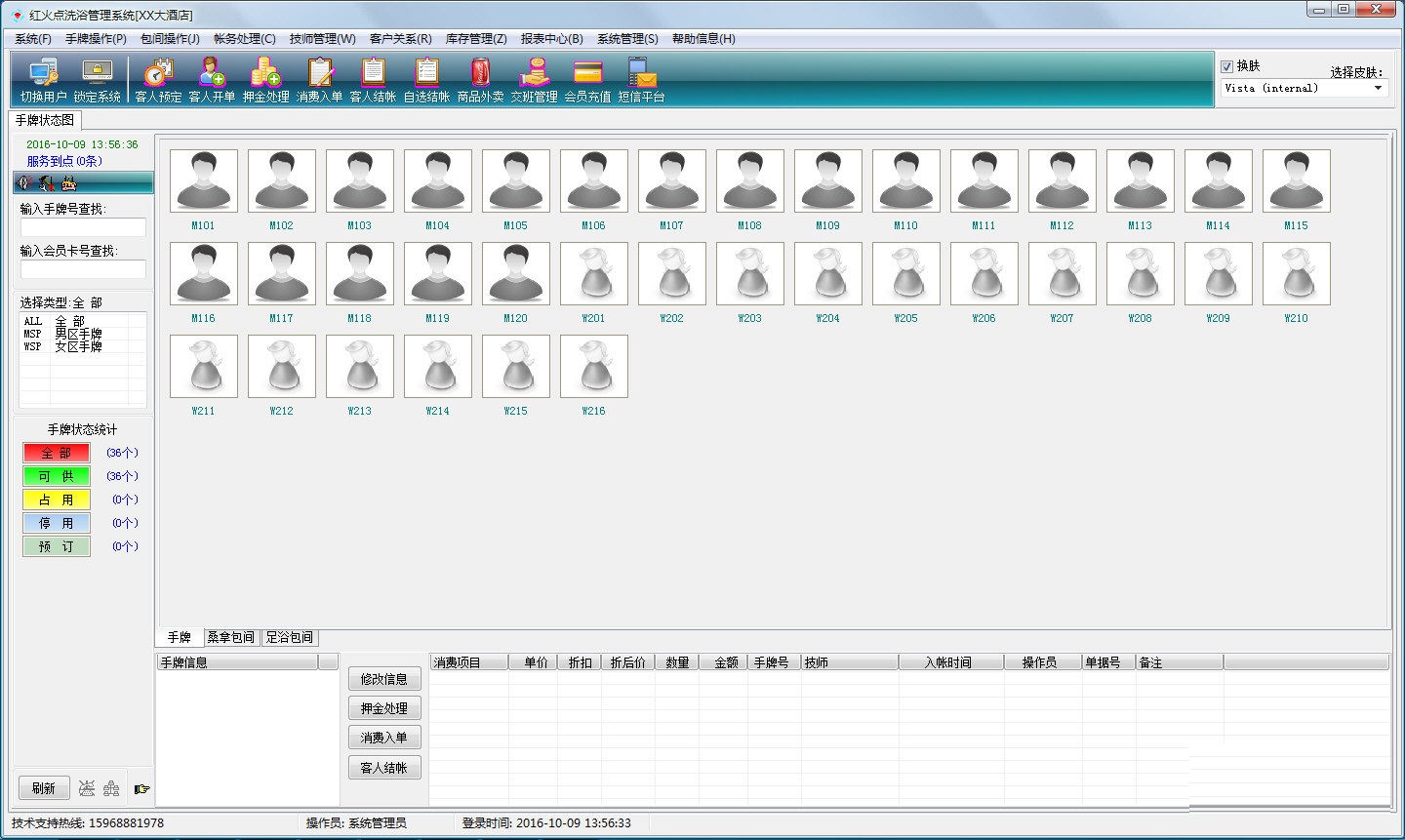
Task: Open 商品外卖 product sales icon
Action: [x=480, y=79]
